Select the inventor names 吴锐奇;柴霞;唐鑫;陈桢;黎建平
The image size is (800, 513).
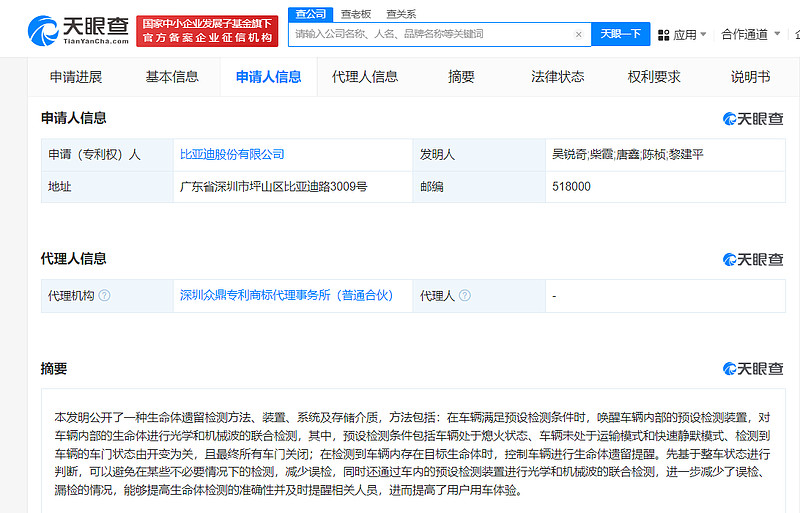pyautogui.click(x=628, y=154)
